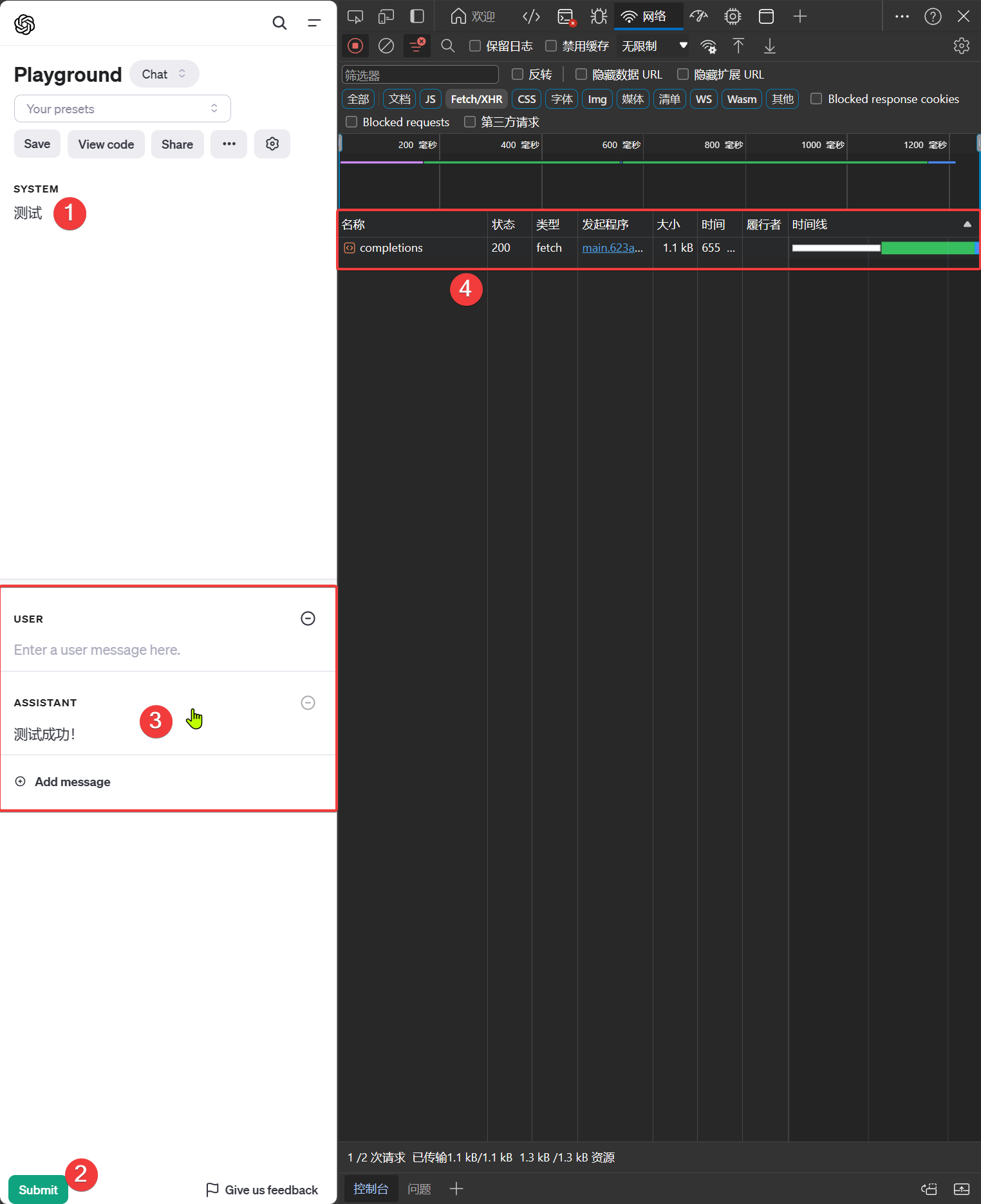
Task: Open the Chat mode dropdown
Action: pos(164,74)
